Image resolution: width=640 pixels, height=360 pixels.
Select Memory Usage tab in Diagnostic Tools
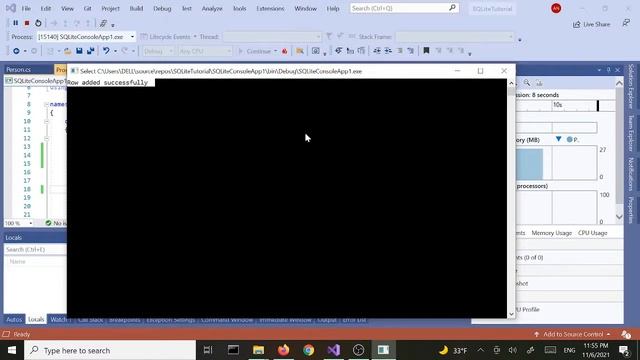click(x=551, y=233)
